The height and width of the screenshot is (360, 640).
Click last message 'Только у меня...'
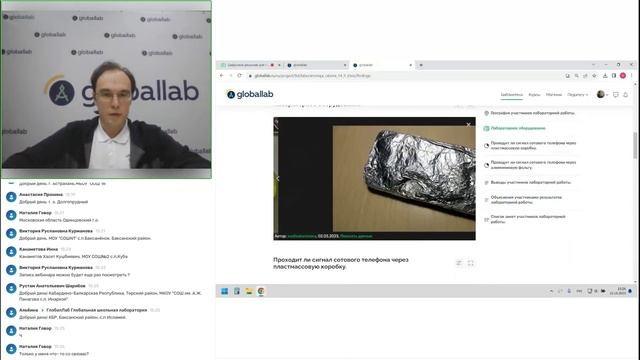[54, 354]
